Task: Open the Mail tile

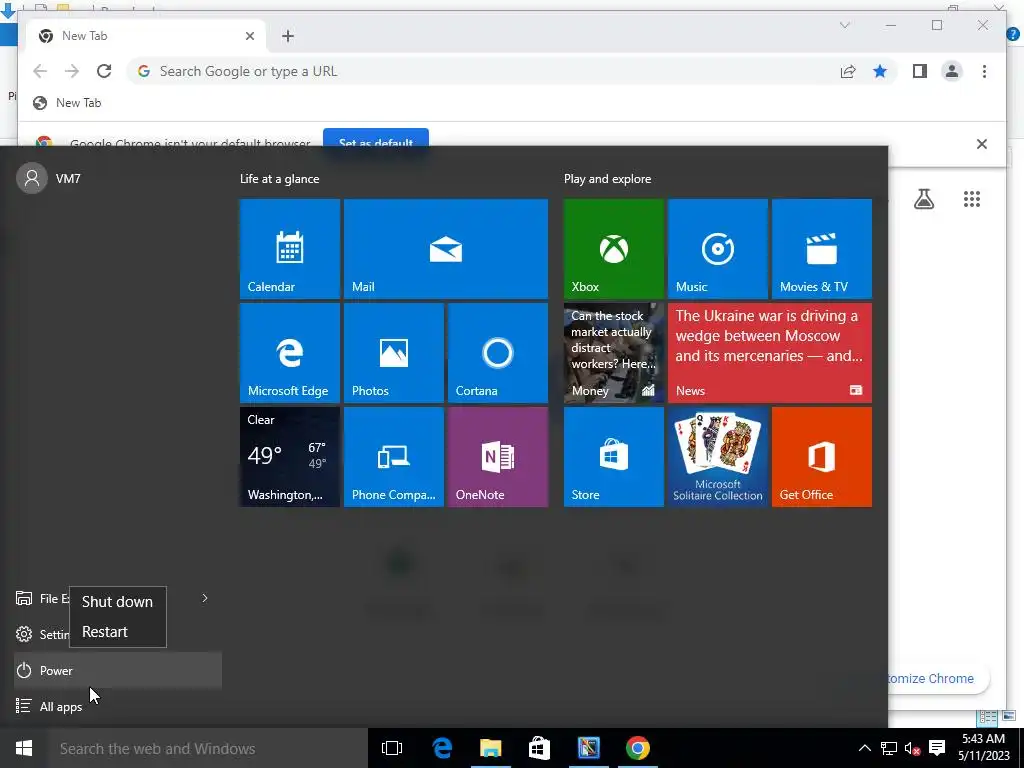Action: (x=445, y=249)
